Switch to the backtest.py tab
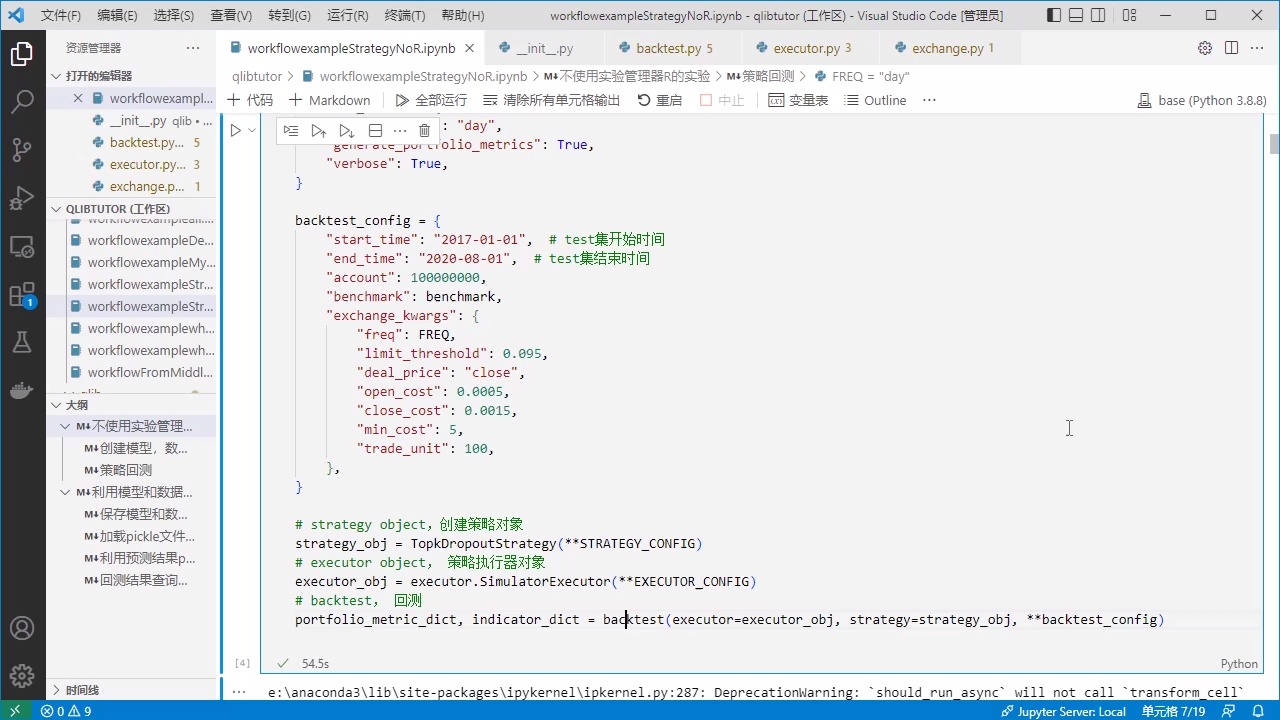The width and height of the screenshot is (1280, 720). tap(668, 48)
